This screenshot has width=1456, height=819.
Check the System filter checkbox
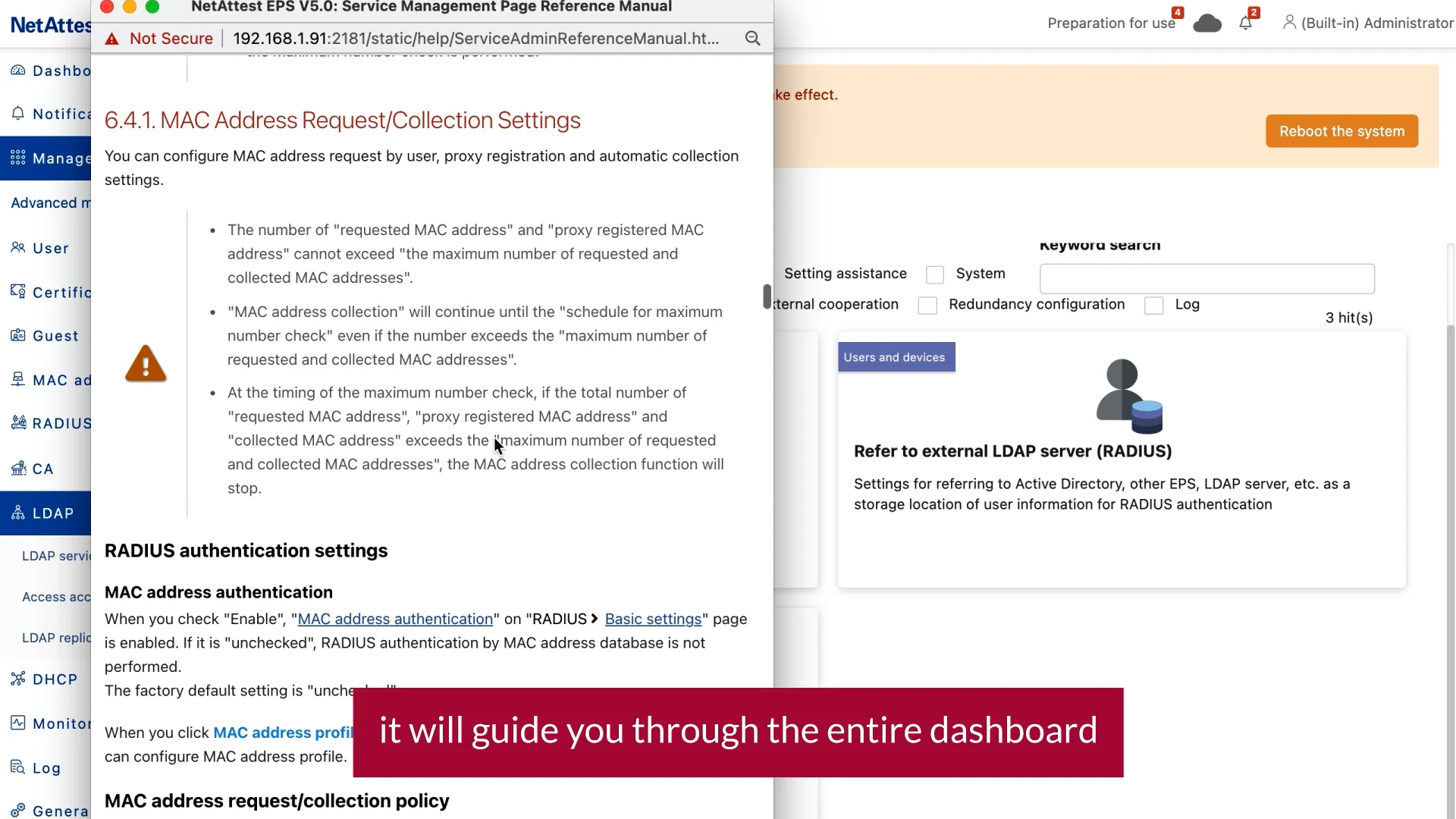tap(935, 275)
